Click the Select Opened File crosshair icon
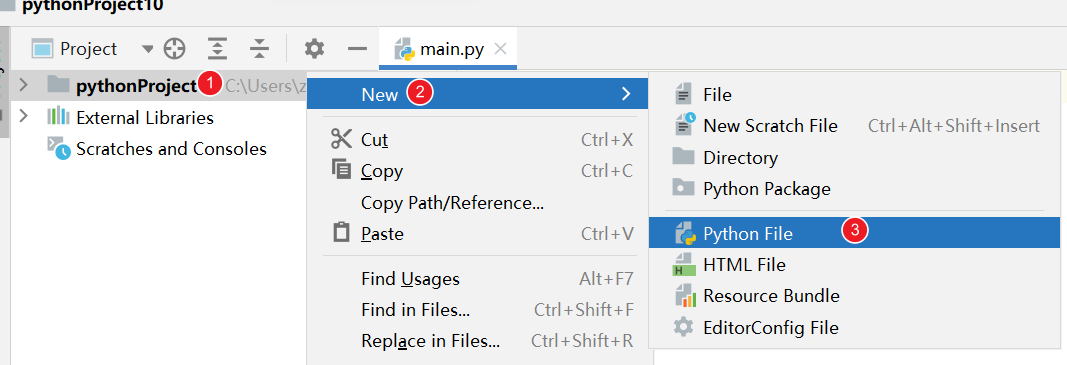 (174, 48)
